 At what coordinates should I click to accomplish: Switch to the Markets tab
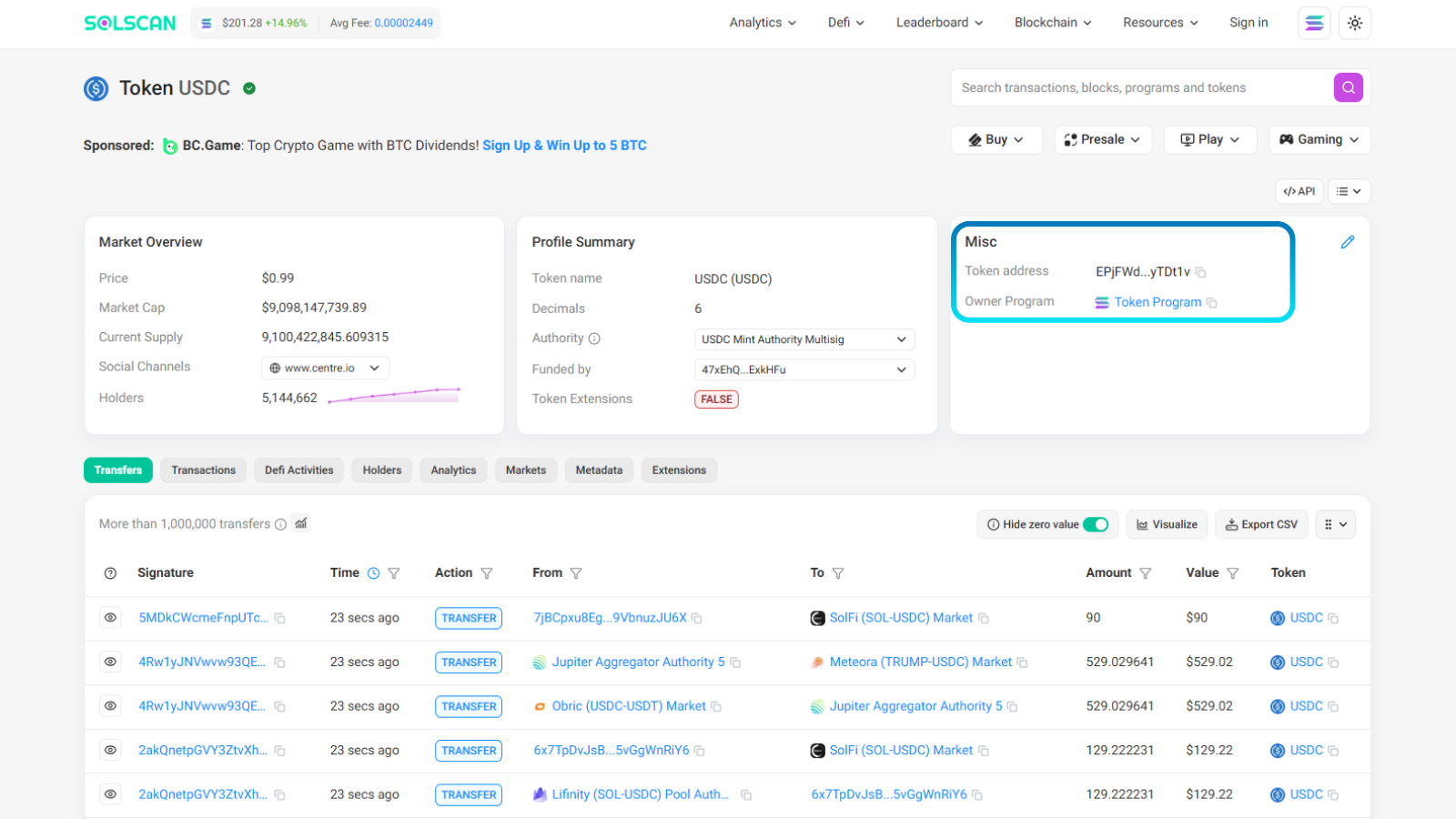click(x=526, y=470)
